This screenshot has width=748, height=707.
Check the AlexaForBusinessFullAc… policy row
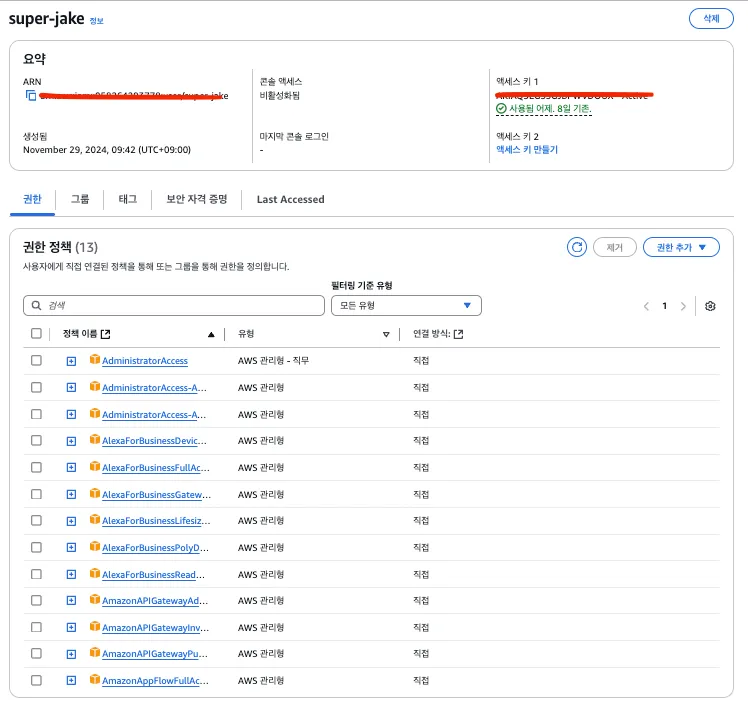(x=36, y=468)
